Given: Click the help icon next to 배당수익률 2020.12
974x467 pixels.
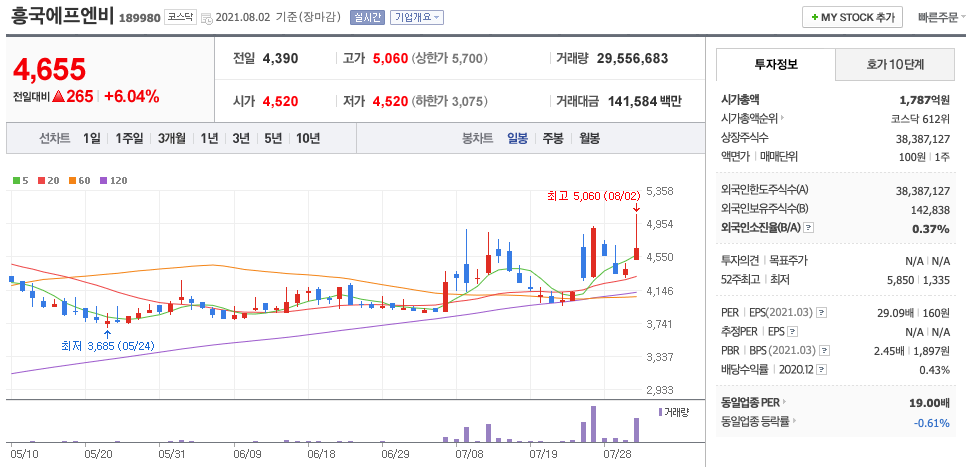Looking at the screenshot, I should 822,370.
